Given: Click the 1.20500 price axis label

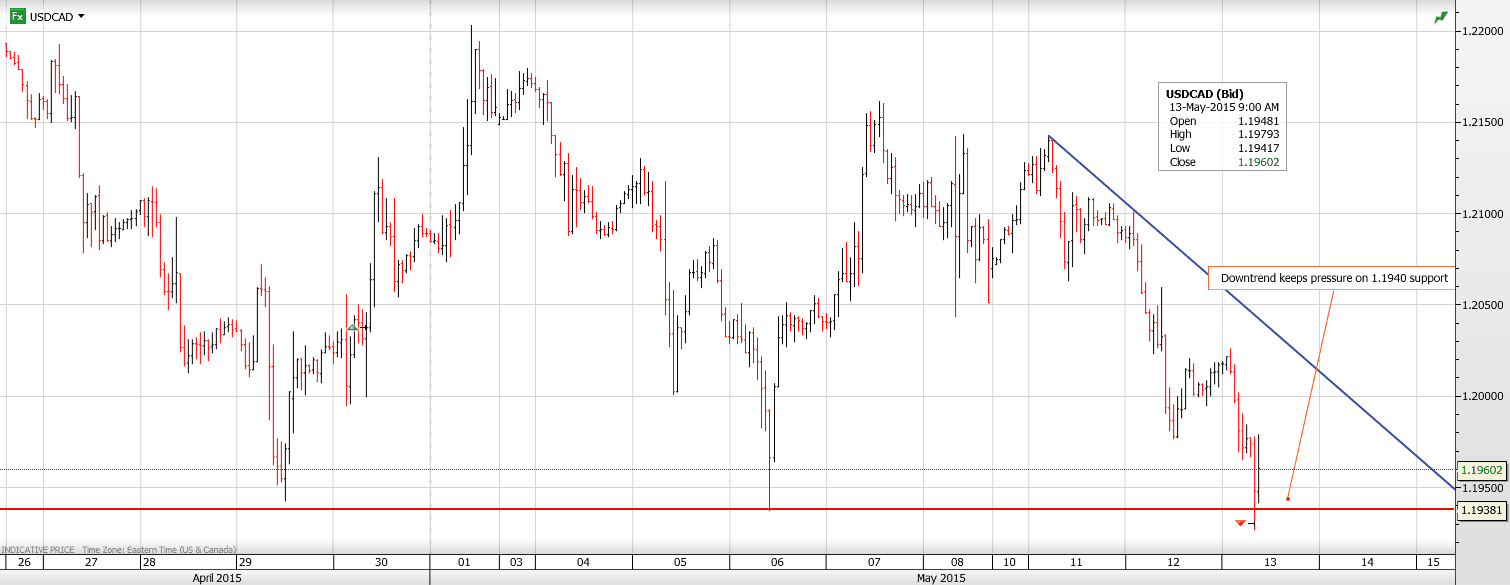Looking at the screenshot, I should coord(1481,304).
